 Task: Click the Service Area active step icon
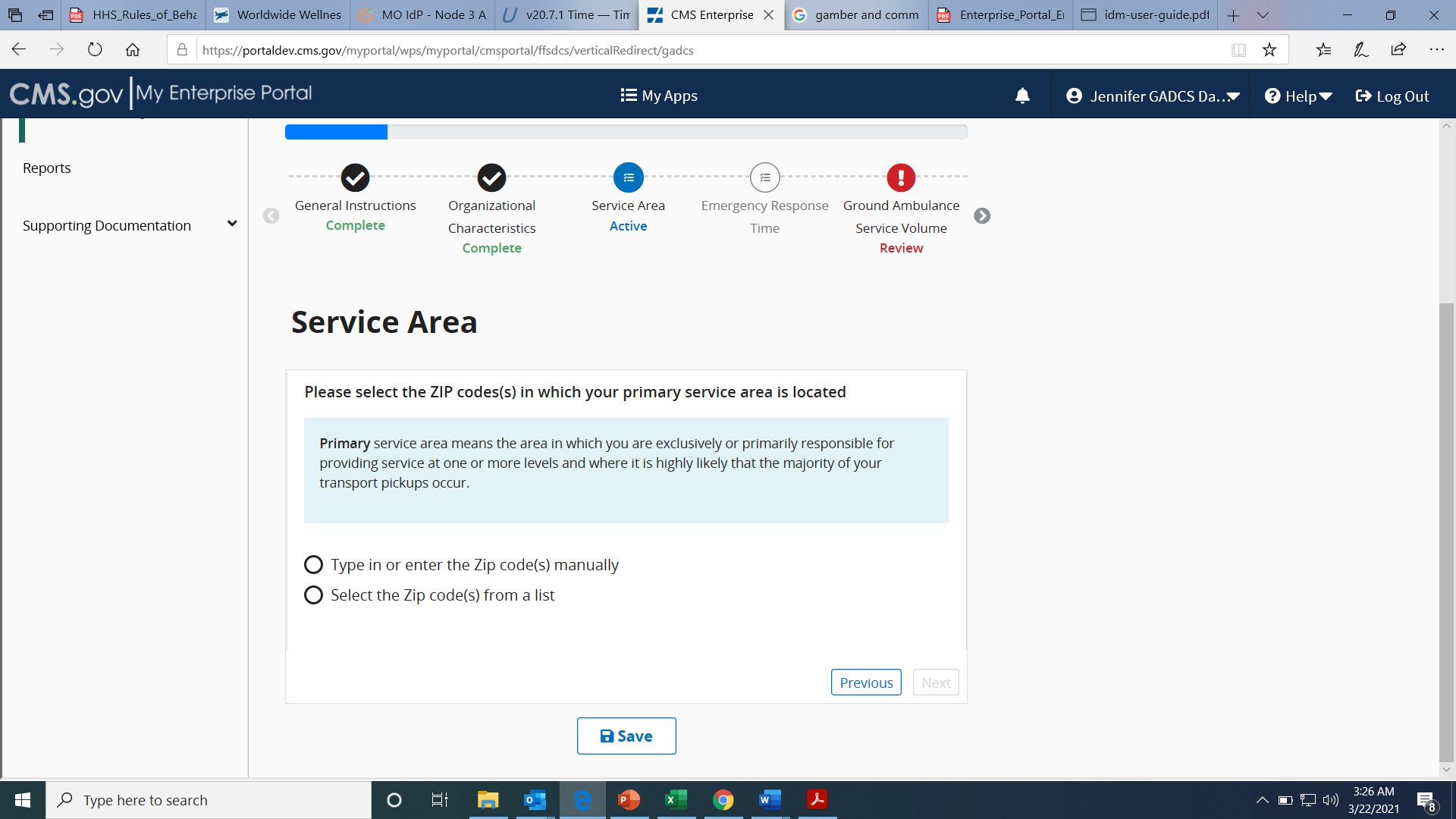628,177
